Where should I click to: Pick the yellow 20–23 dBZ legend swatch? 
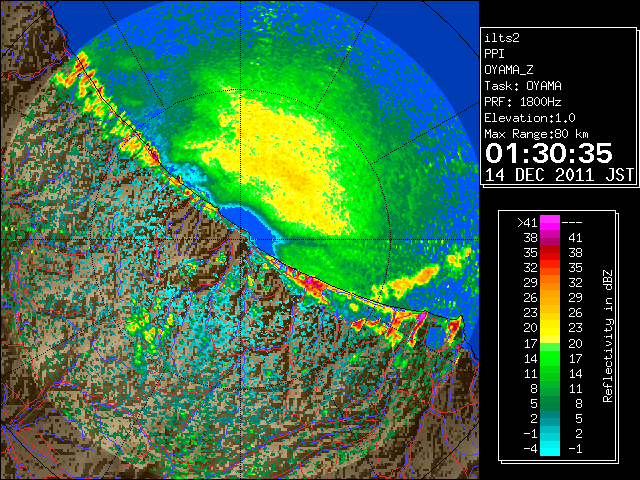550,328
